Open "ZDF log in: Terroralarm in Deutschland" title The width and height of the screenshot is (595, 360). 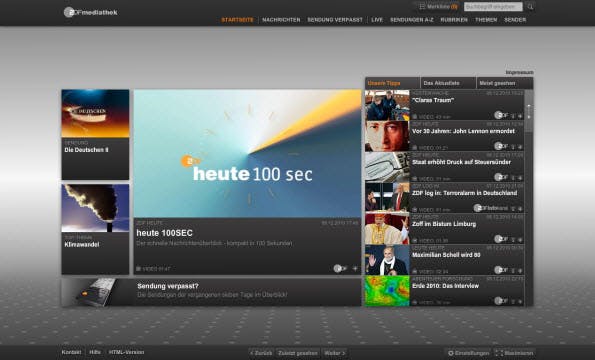coord(464,193)
